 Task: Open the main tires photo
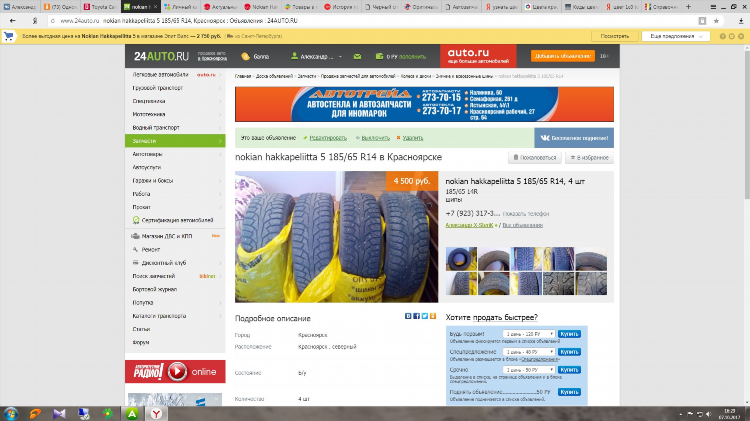(336, 237)
